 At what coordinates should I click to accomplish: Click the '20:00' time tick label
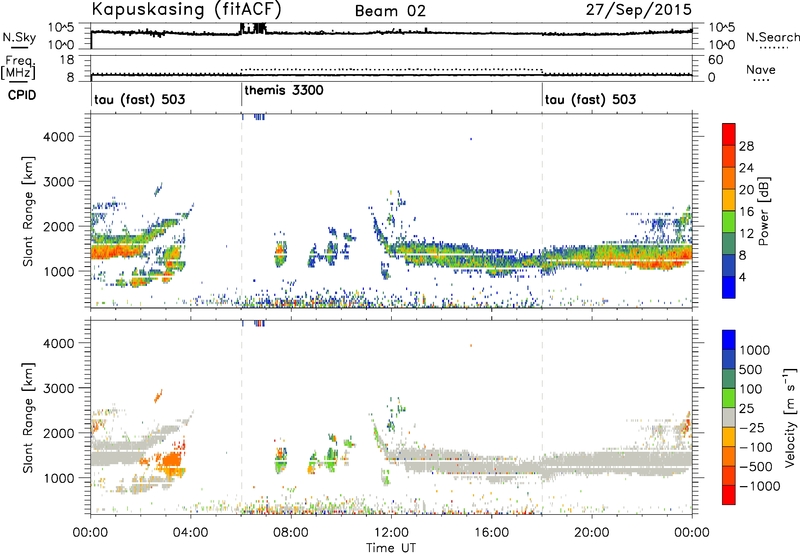point(591,533)
